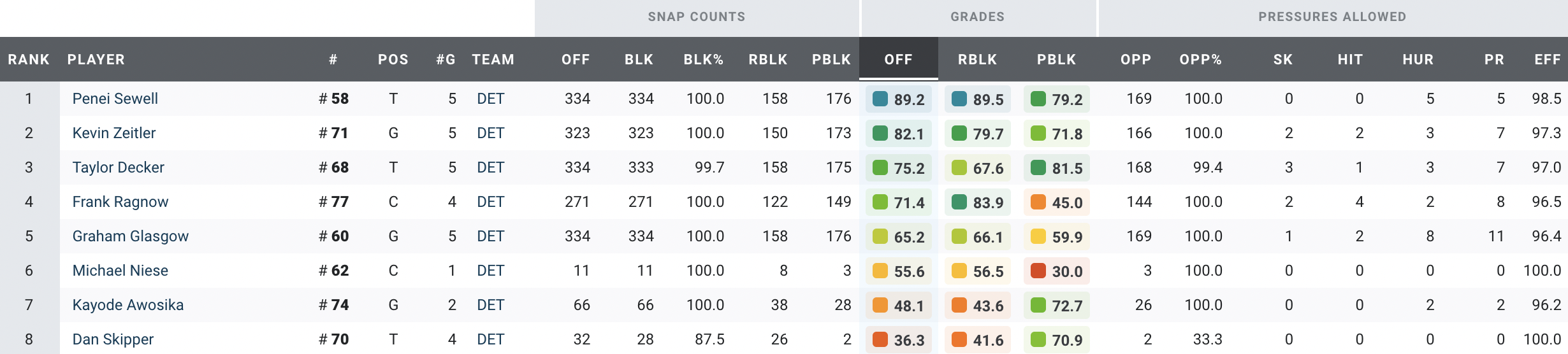This screenshot has width=1568, height=354.
Task: Sort by RBLK grade column header
Action: (977, 59)
